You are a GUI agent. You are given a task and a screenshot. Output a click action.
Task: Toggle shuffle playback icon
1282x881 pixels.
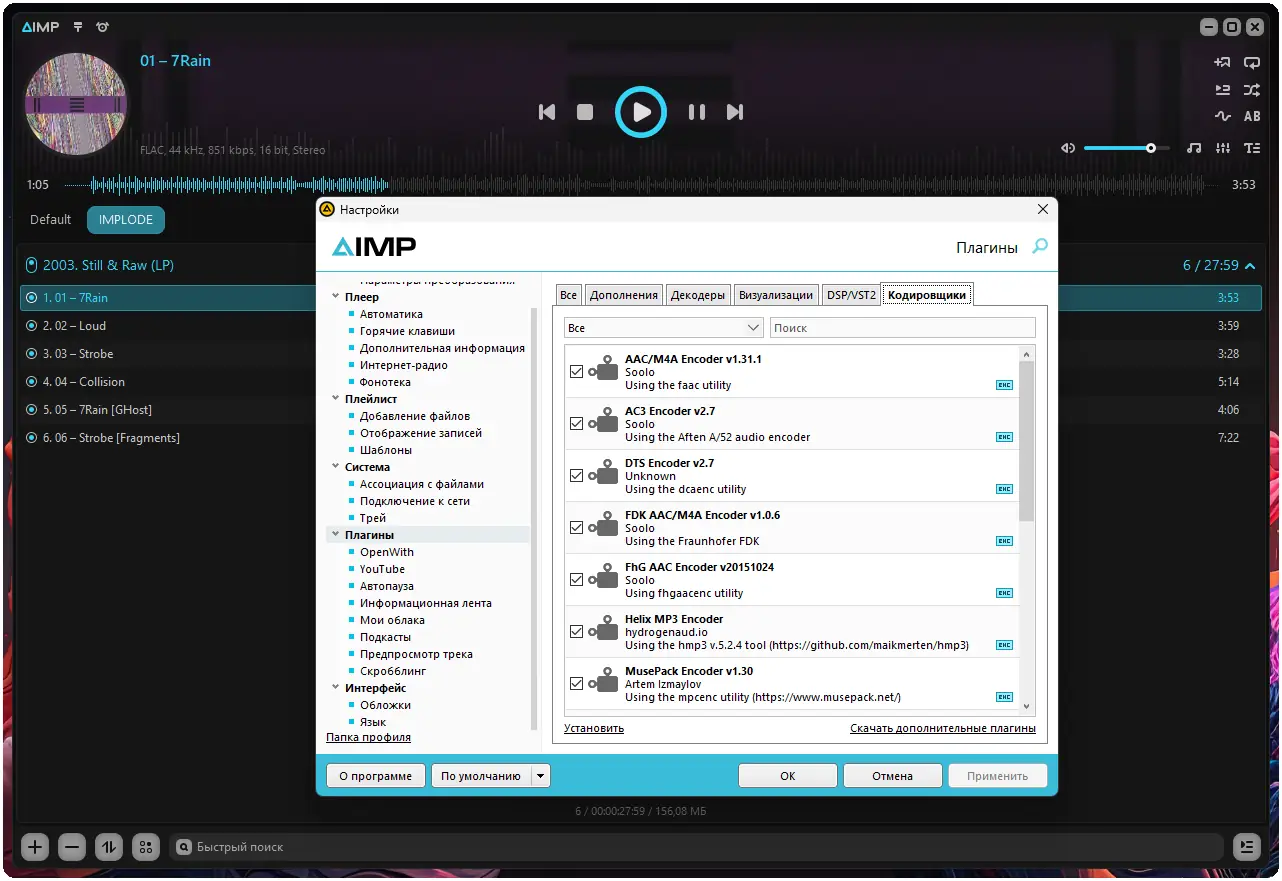(1252, 90)
